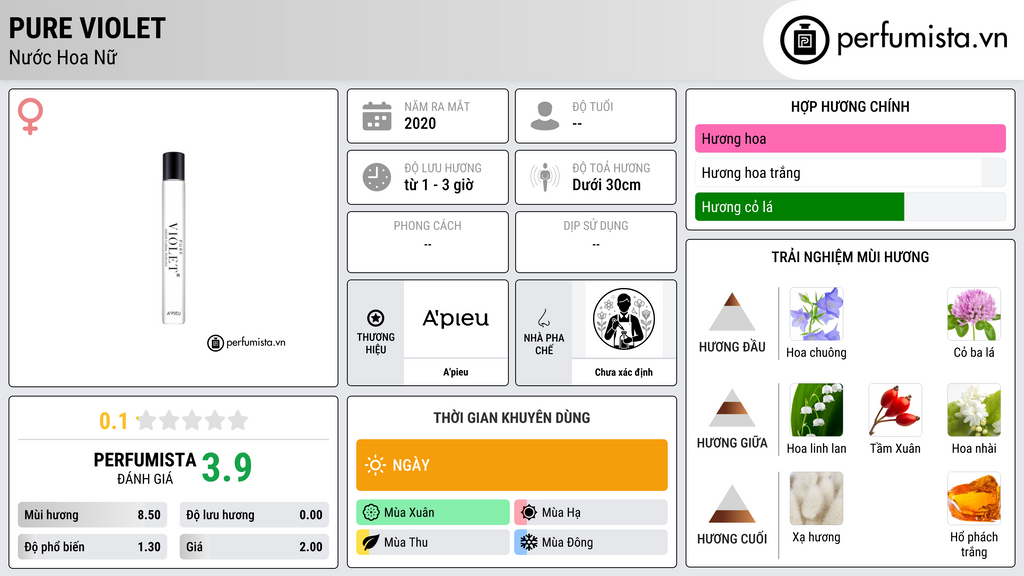The width and height of the screenshot is (1024, 576).
Task: Select the Hổ phách trắng amber image
Action: (x=974, y=499)
